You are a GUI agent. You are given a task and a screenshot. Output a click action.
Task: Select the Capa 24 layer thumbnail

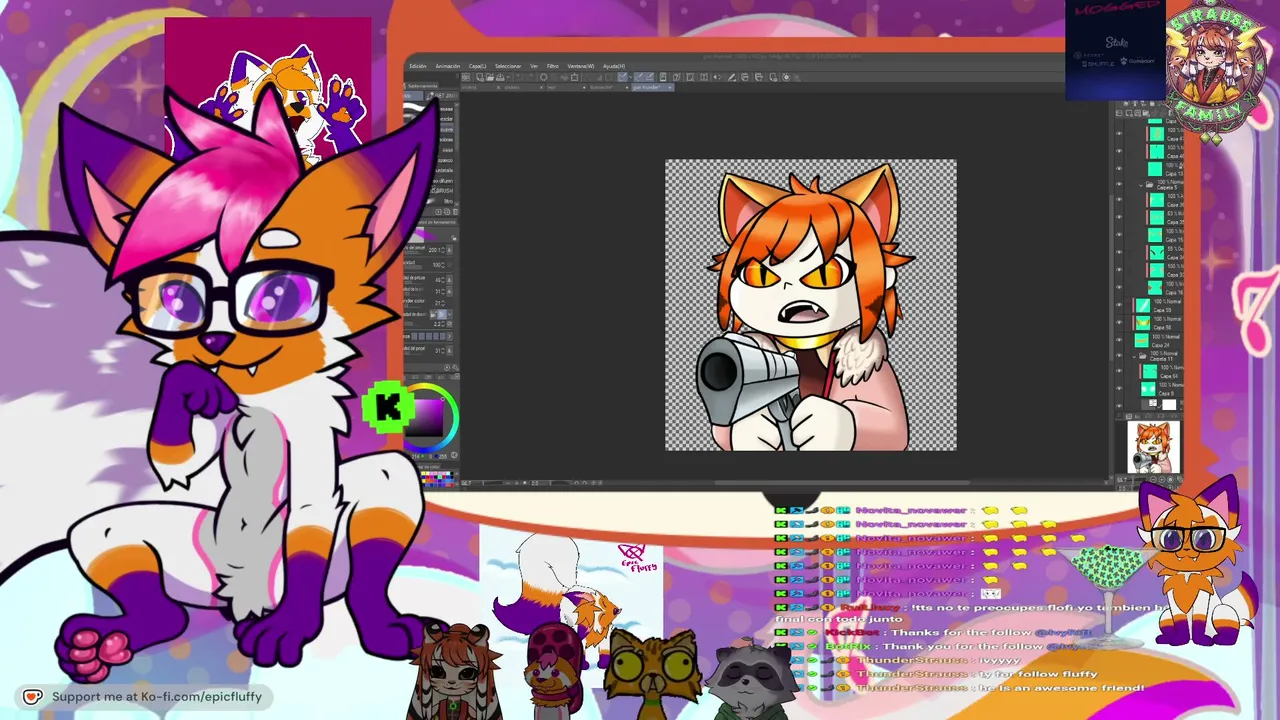coord(1142,341)
